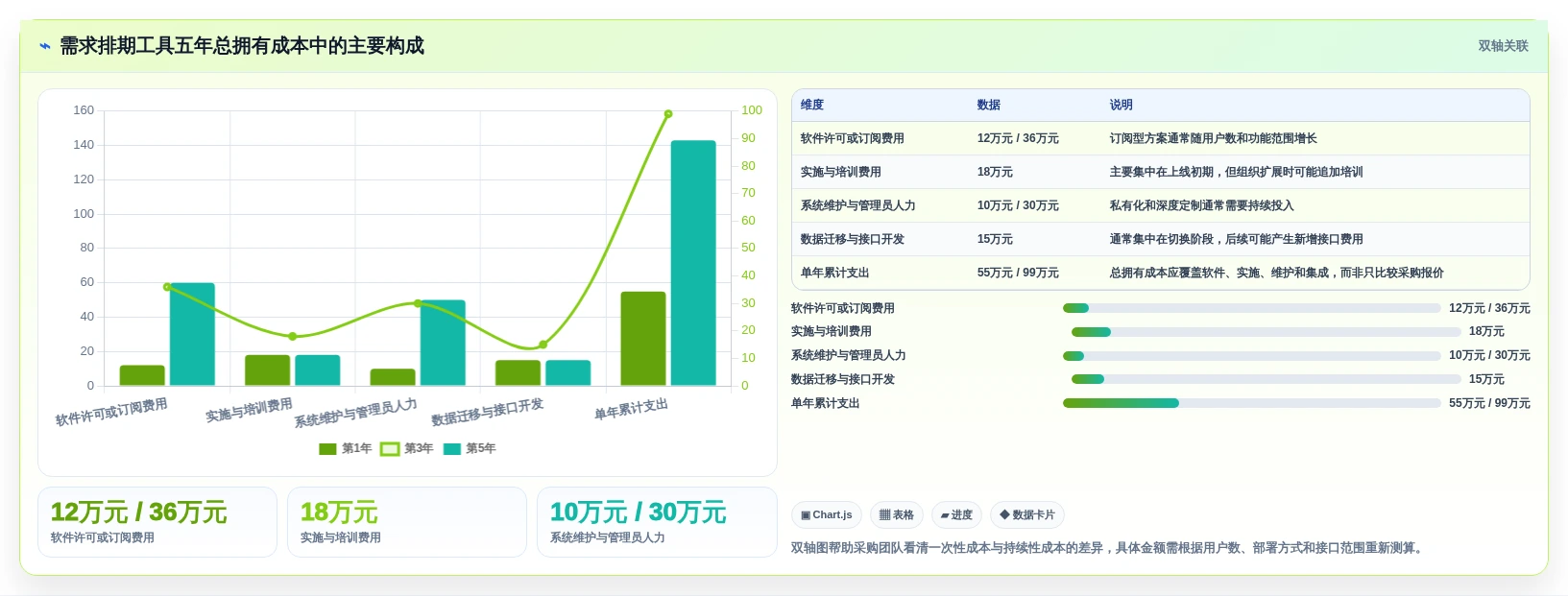Open the 12万元 / 36万元 summary card
1568x596 pixels.
click(157, 522)
